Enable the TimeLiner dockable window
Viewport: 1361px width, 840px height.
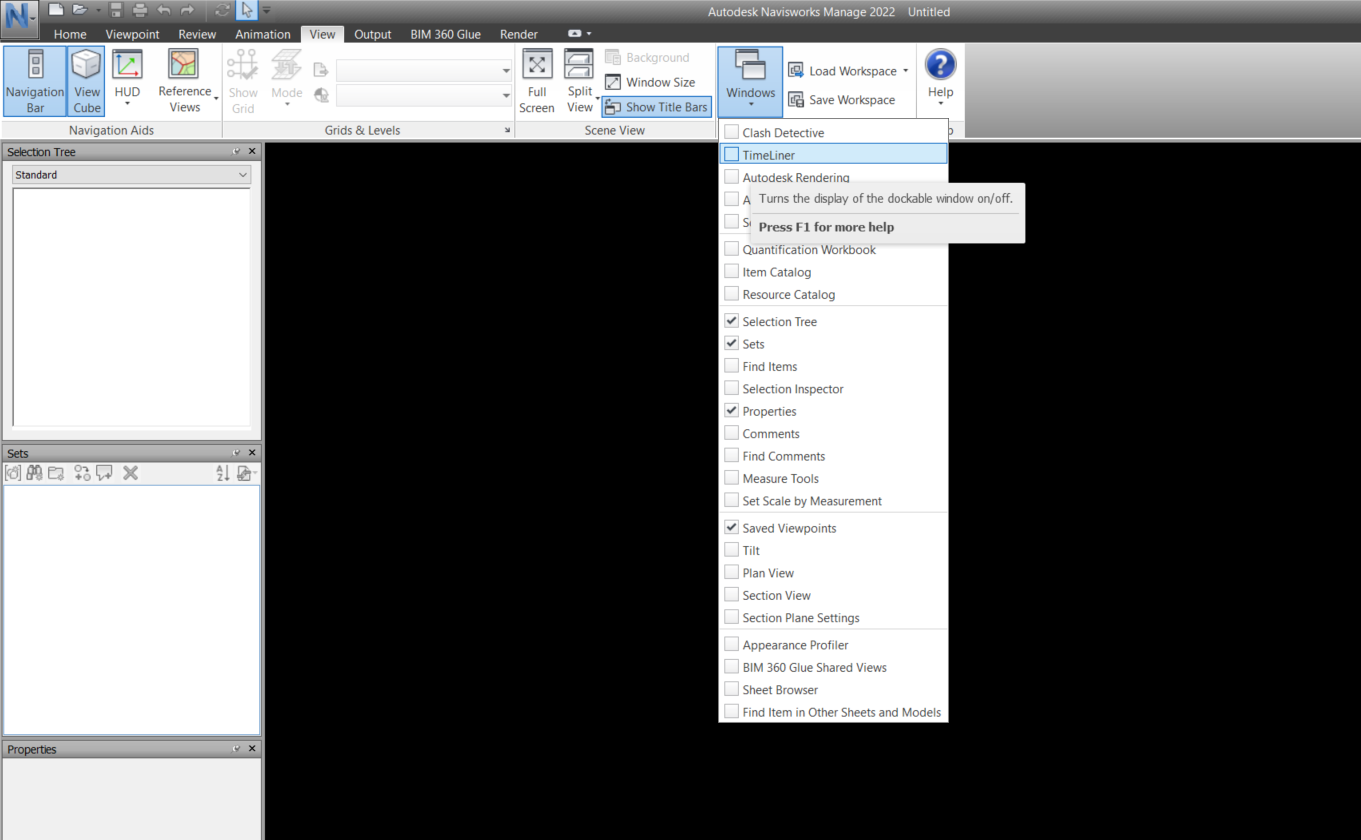(x=771, y=155)
